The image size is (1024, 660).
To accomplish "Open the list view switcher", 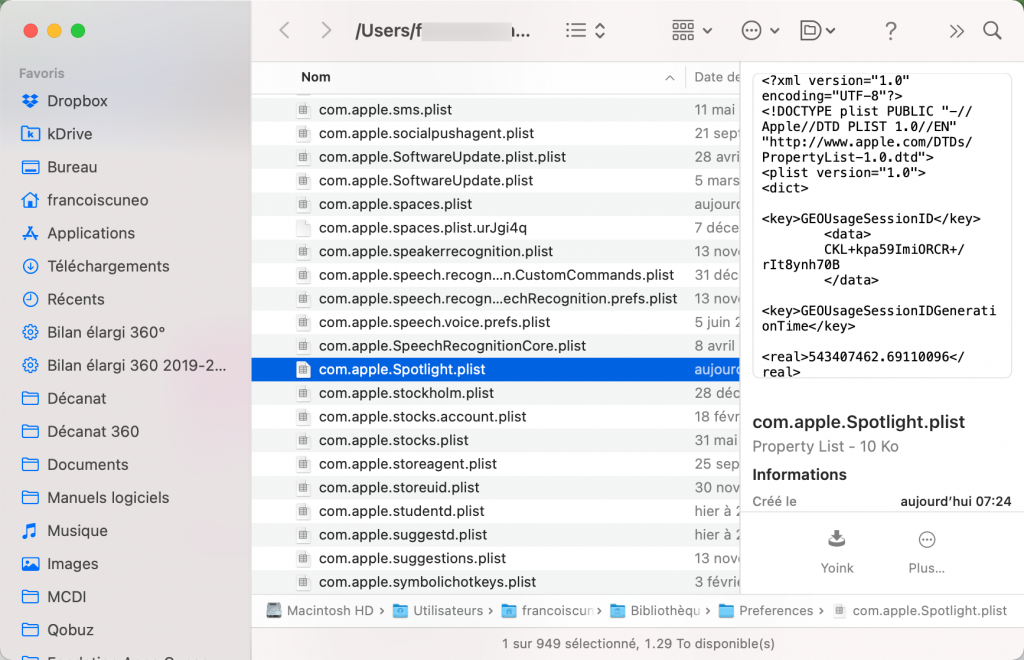I will [x=585, y=30].
